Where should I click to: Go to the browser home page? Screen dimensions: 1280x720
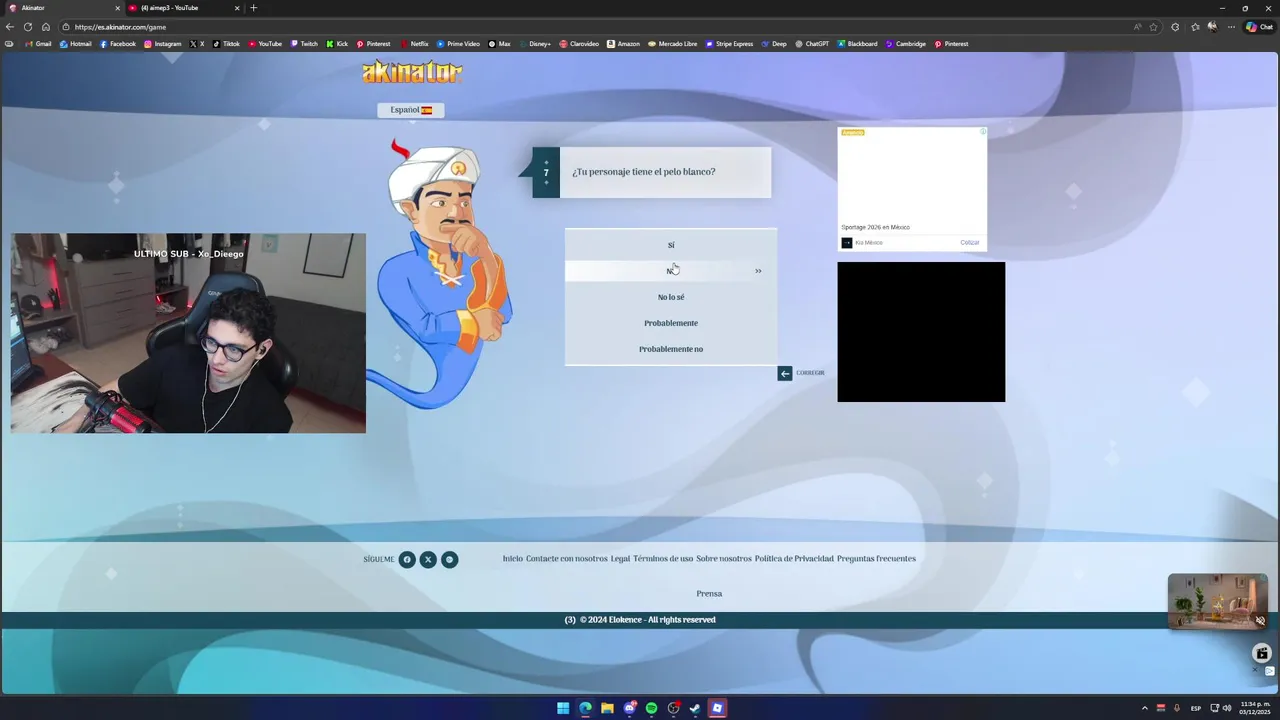(45, 27)
